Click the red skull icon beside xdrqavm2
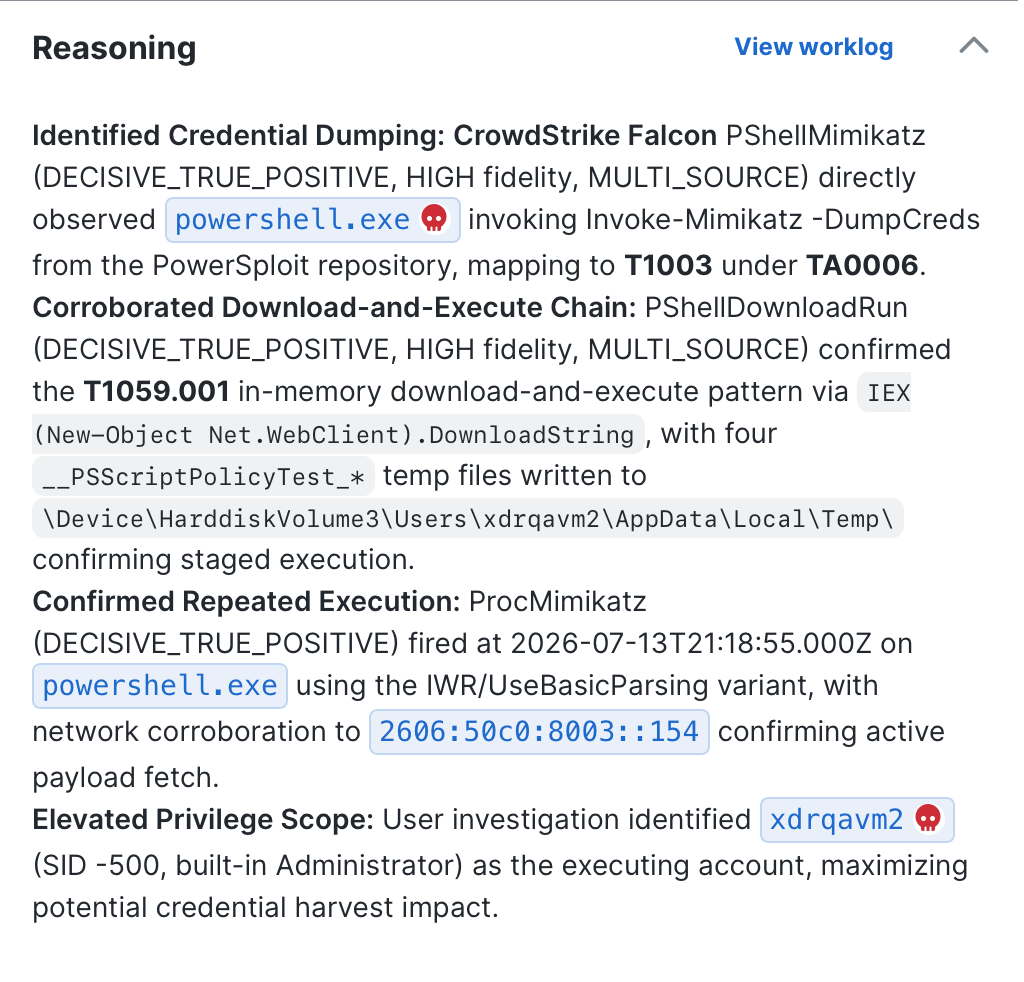This screenshot has width=1024, height=982. [928, 819]
